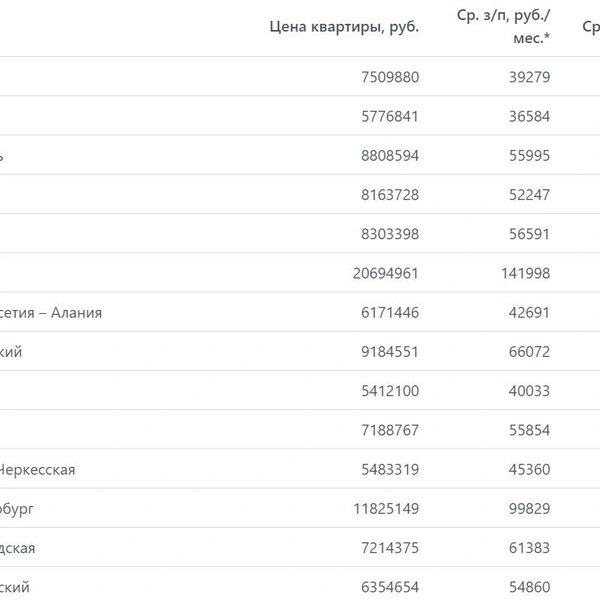Select the price cell 8808594
This screenshot has width=600, height=600.
[x=390, y=156]
